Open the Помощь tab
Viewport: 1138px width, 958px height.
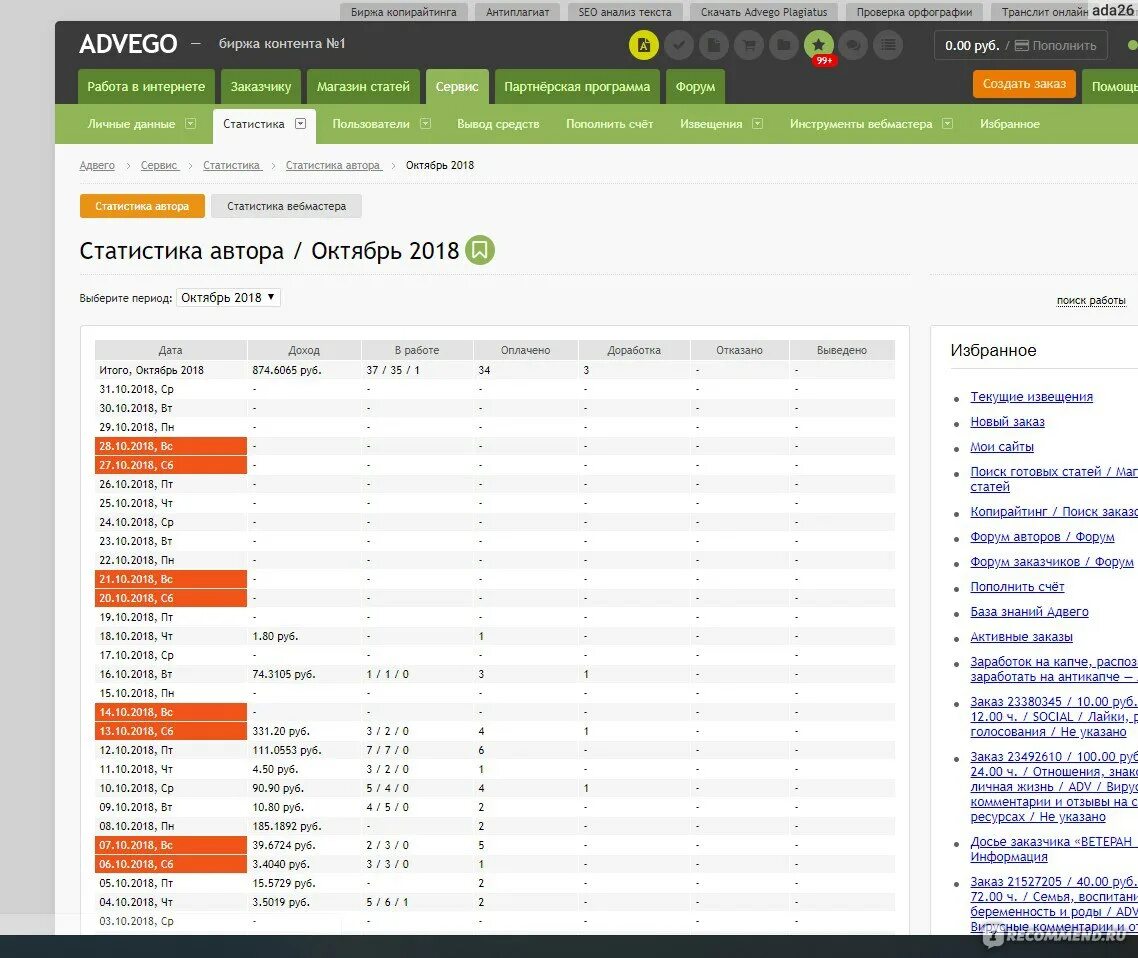coord(1110,86)
